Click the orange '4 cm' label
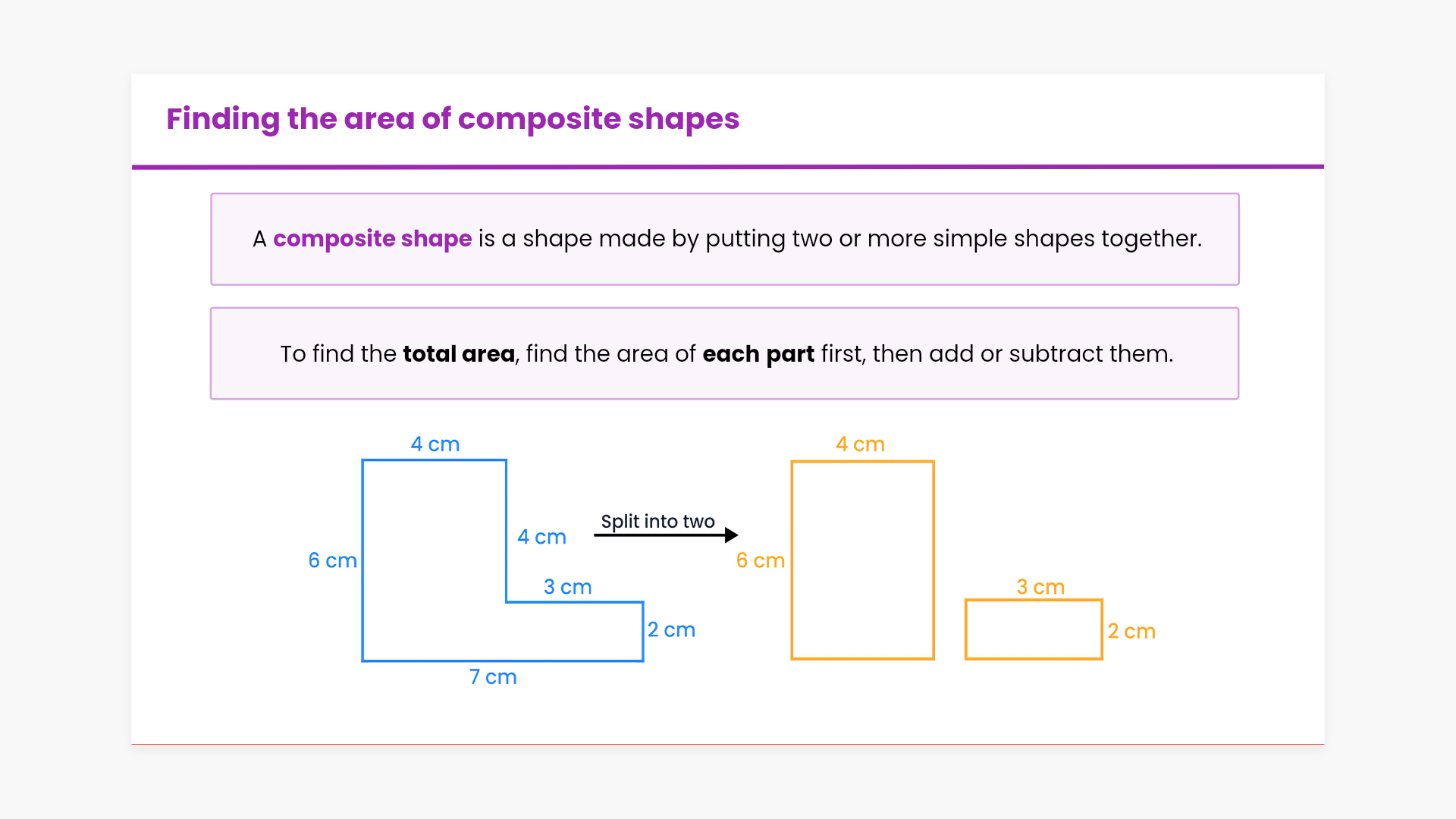This screenshot has width=1456, height=819. (x=860, y=444)
